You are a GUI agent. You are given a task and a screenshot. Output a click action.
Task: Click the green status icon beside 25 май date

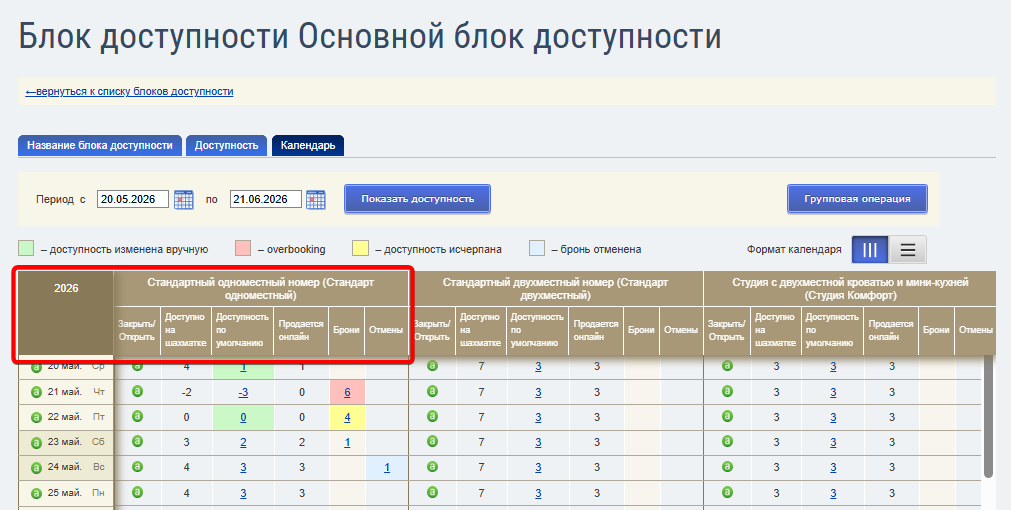[x=36, y=493]
